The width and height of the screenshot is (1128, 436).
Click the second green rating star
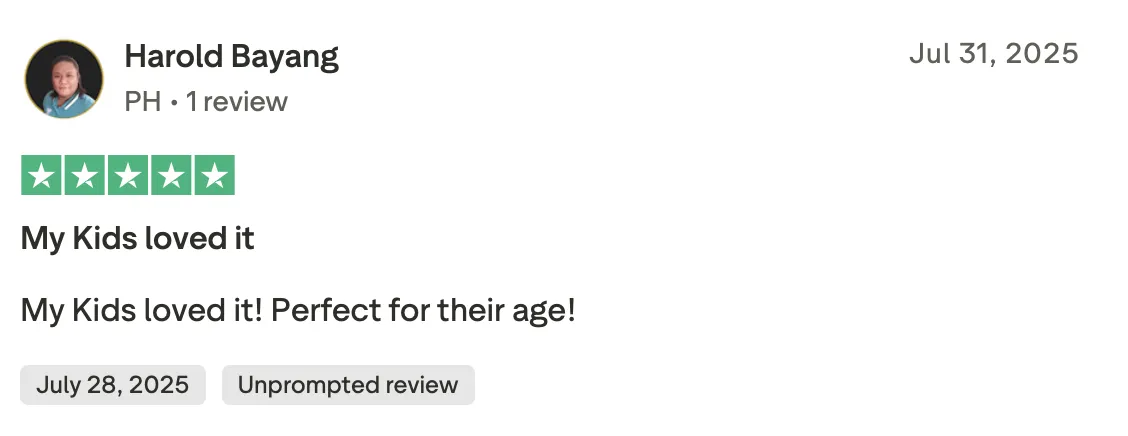pos(85,175)
